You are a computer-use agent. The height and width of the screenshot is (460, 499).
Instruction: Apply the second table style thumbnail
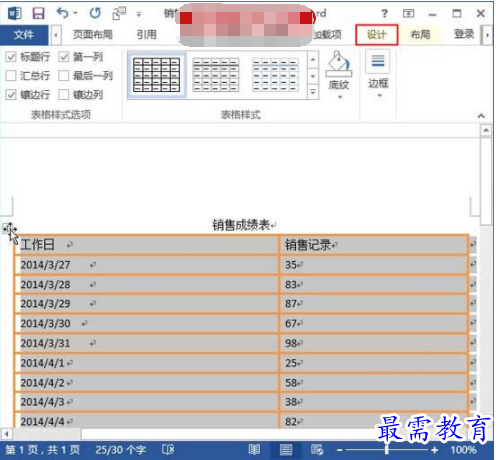[216, 75]
